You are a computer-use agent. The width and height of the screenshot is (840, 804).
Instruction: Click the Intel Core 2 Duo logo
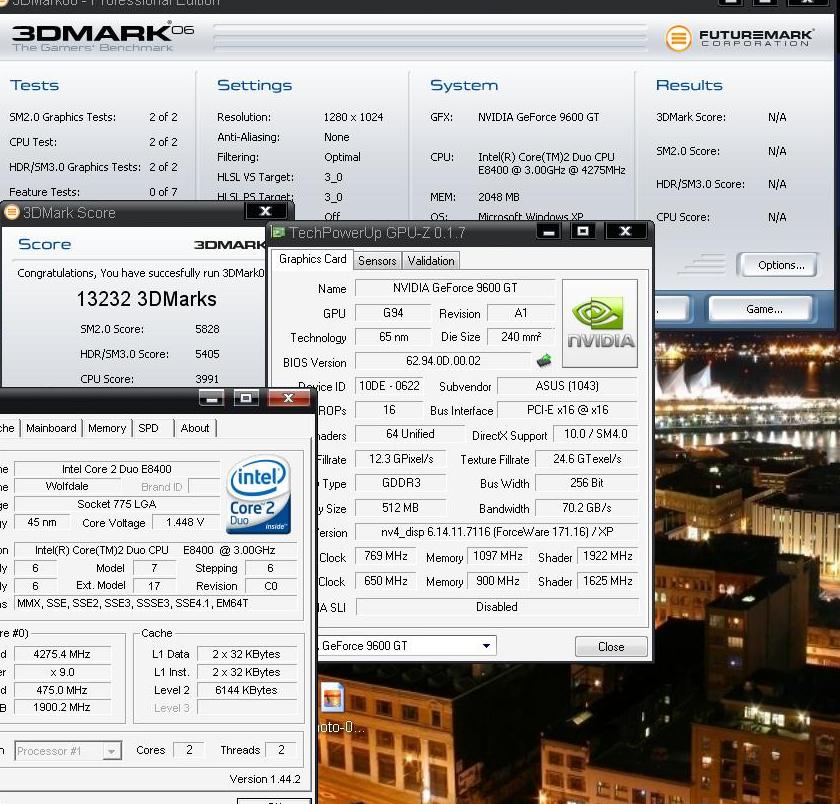tap(258, 494)
